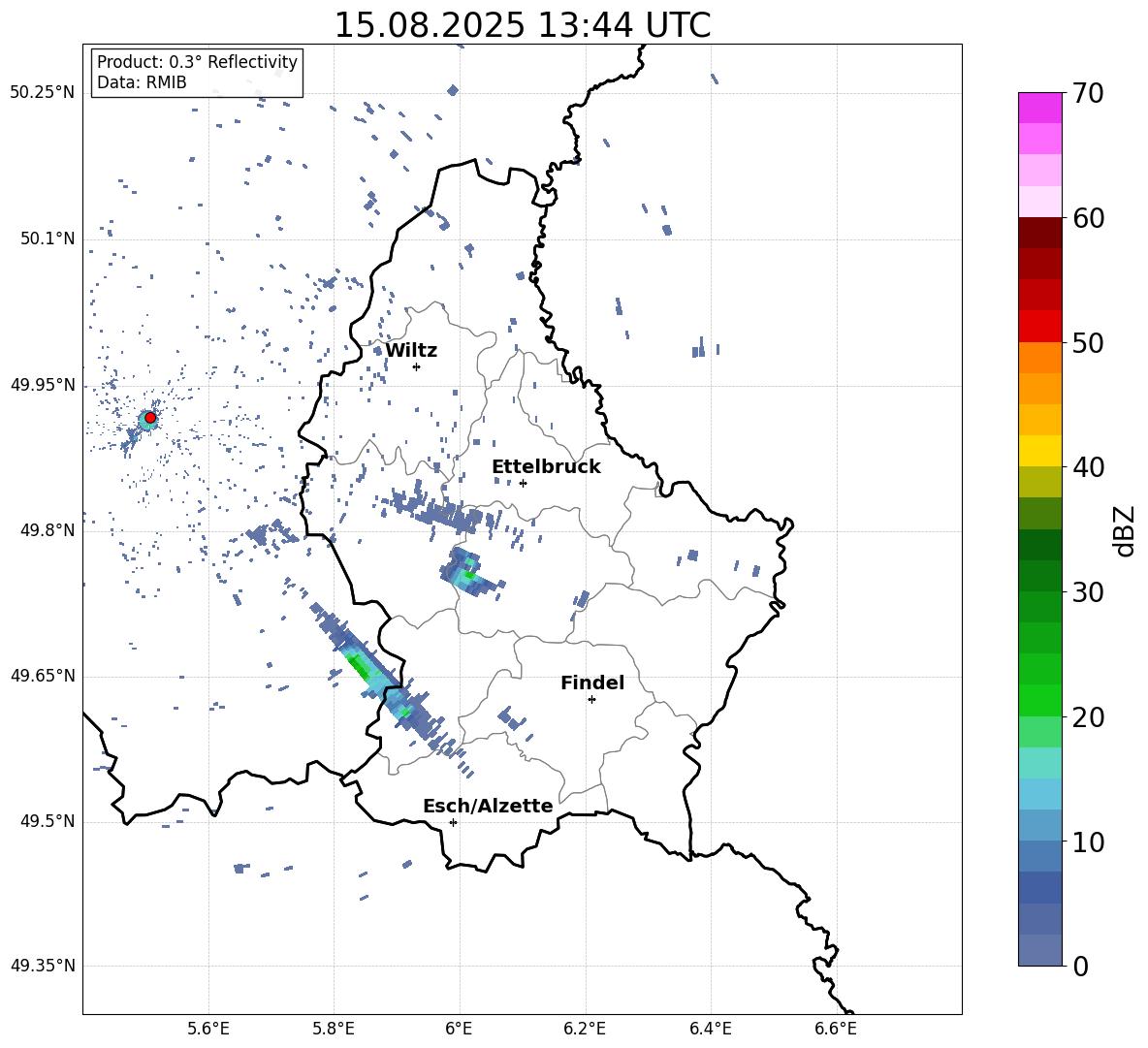Select the 'Ettelbruck' city label
The height and width of the screenshot is (1048, 1148).
click(546, 467)
